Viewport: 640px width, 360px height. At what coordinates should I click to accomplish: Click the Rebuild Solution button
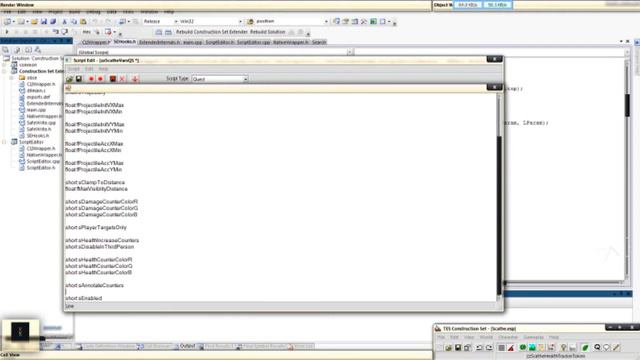[267, 32]
